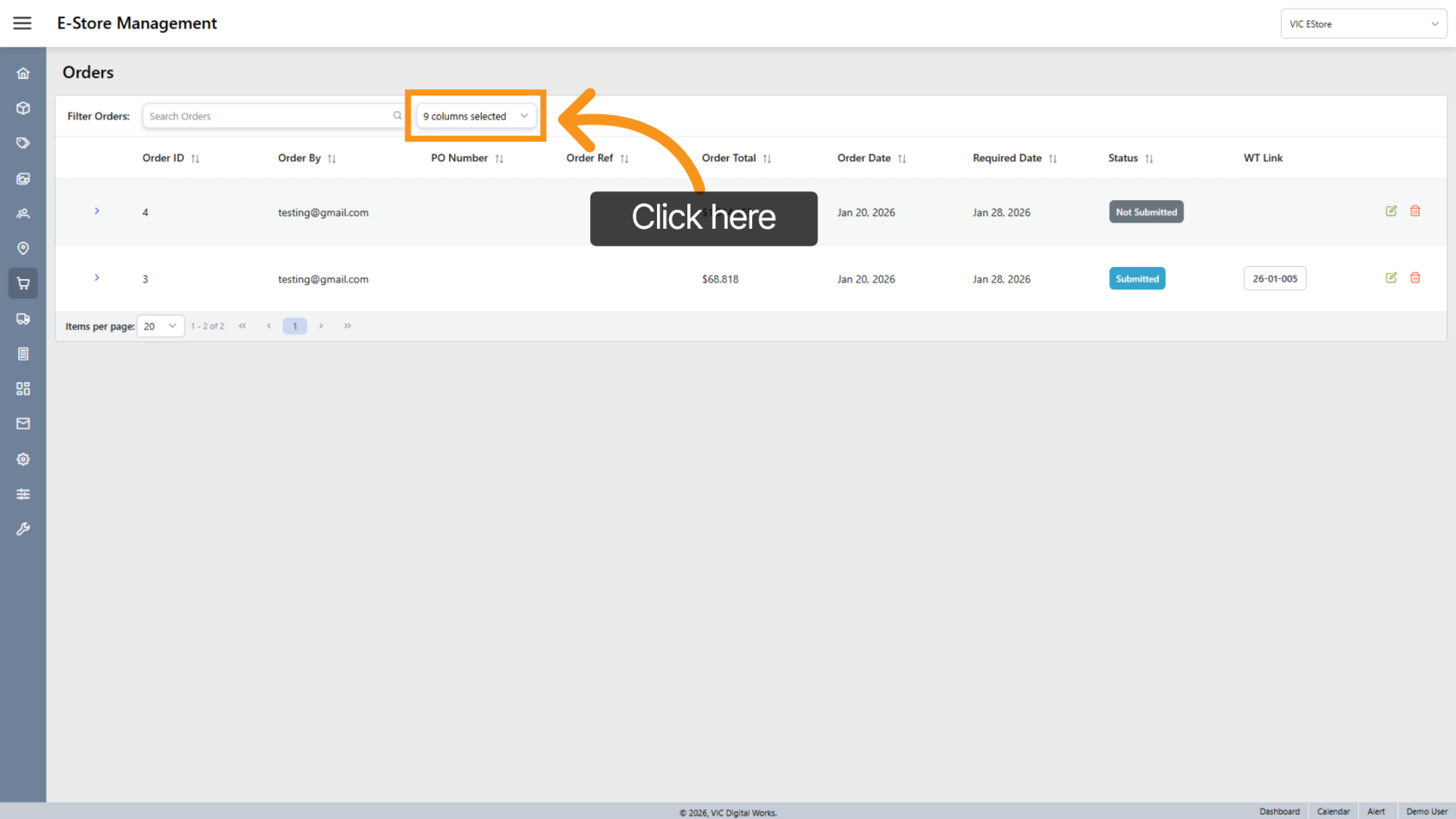Open the location pin icon in sidebar
This screenshot has height=819, width=1456.
coord(23,249)
